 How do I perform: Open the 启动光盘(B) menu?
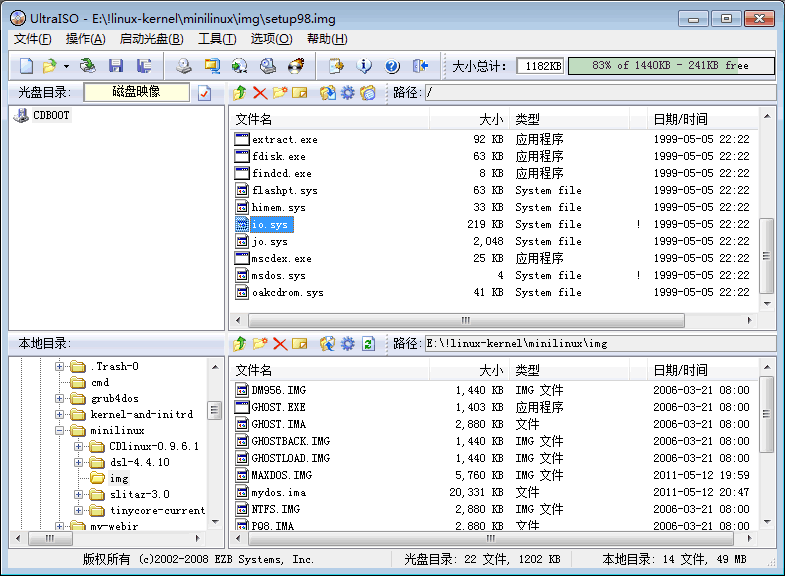pos(151,39)
